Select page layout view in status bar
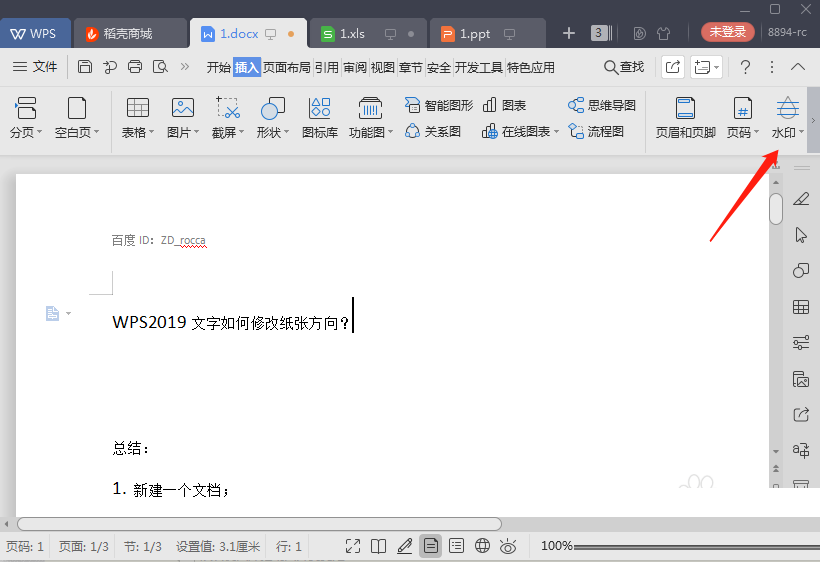This screenshot has width=820, height=562. (430, 546)
